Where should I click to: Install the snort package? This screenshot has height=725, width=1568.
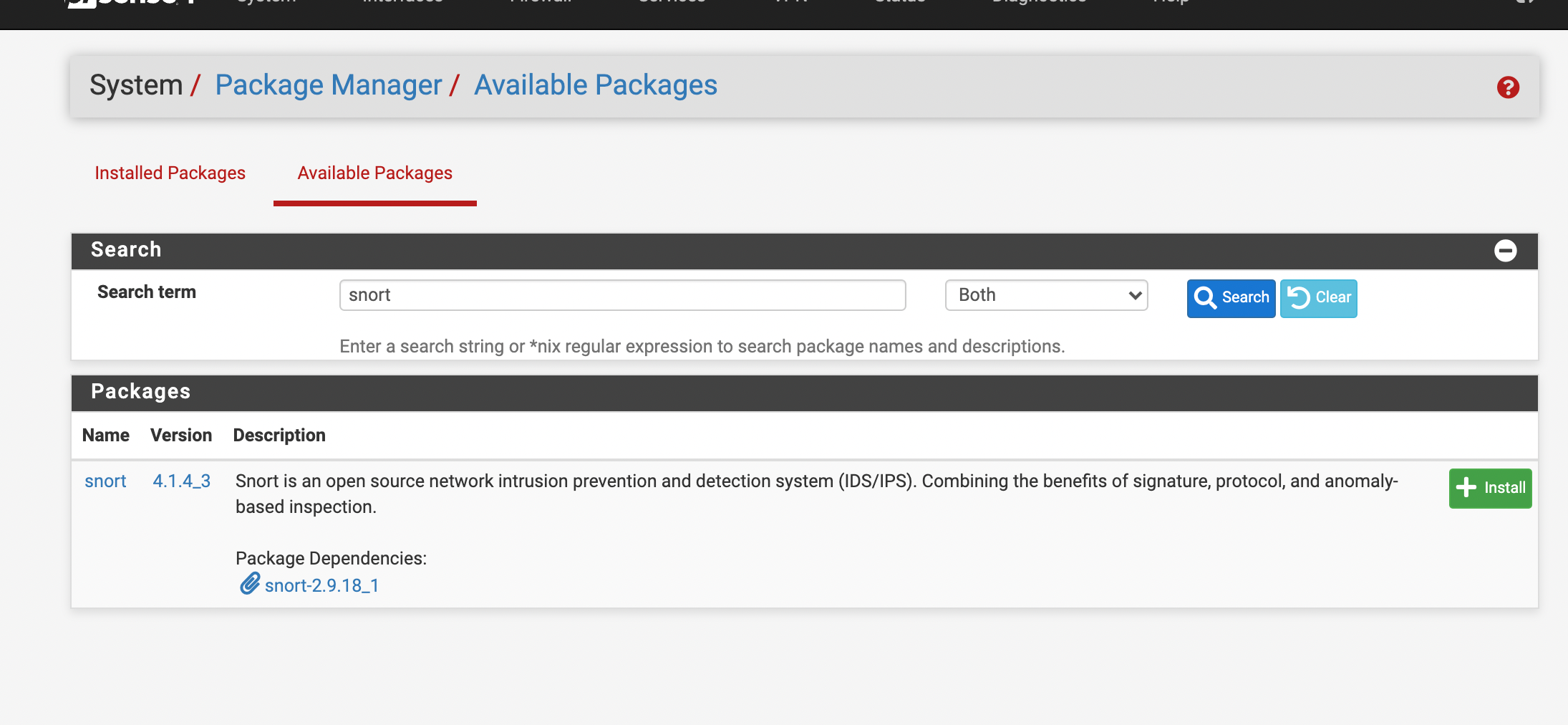pos(1490,488)
